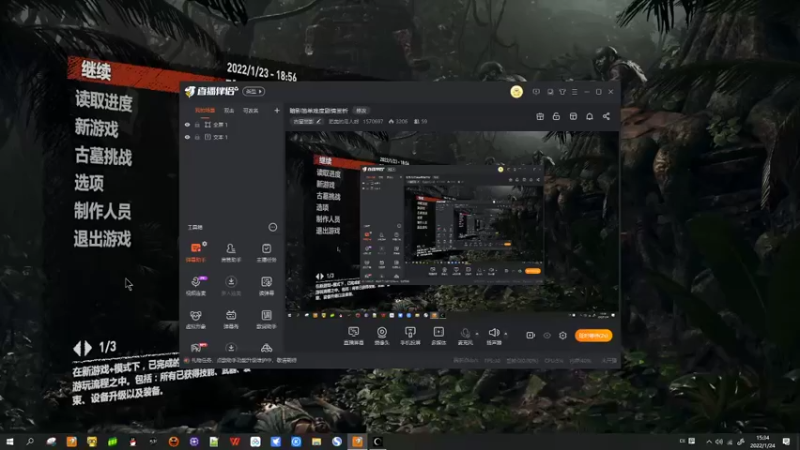Open the 互动助手 tool in toolbox

[266, 319]
